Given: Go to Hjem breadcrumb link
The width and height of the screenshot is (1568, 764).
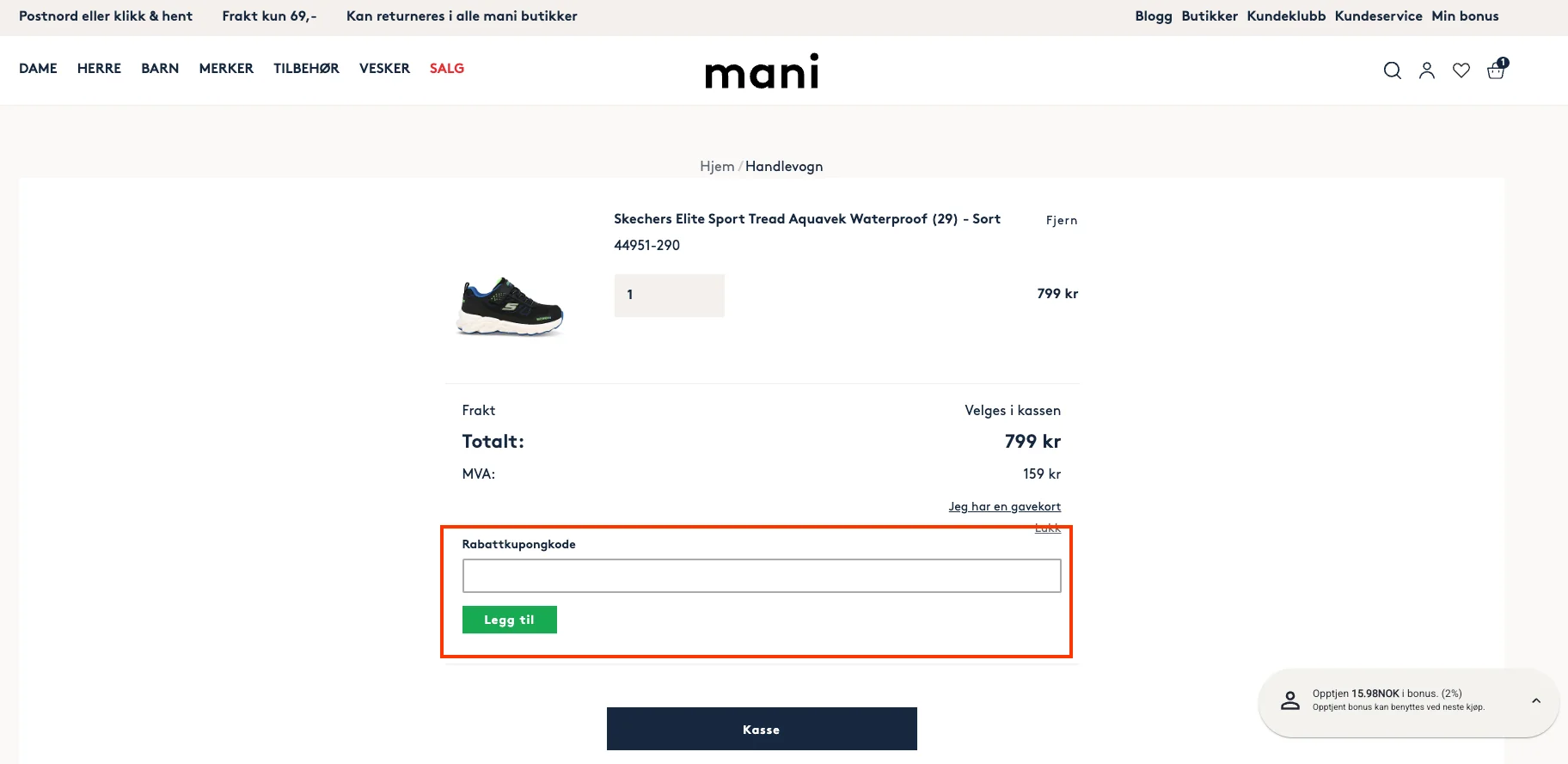Looking at the screenshot, I should point(717,167).
